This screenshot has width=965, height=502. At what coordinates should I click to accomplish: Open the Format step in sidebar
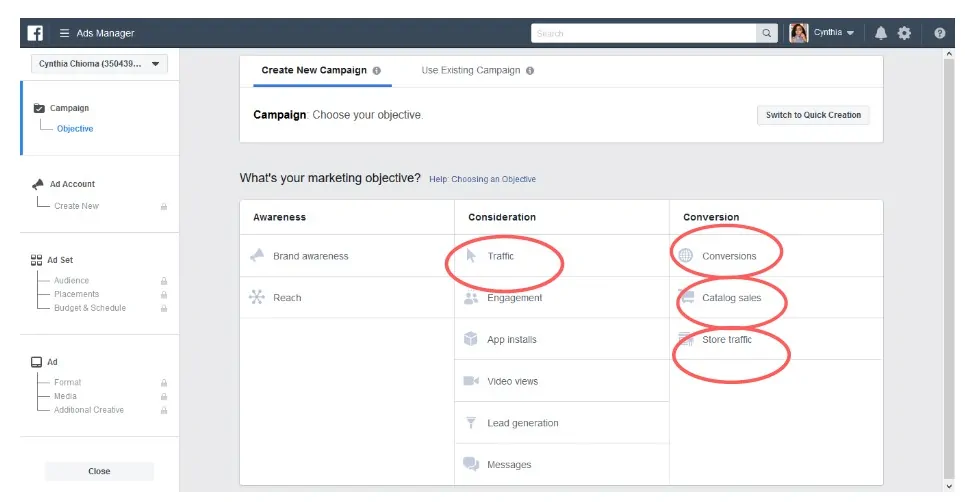[x=67, y=383]
